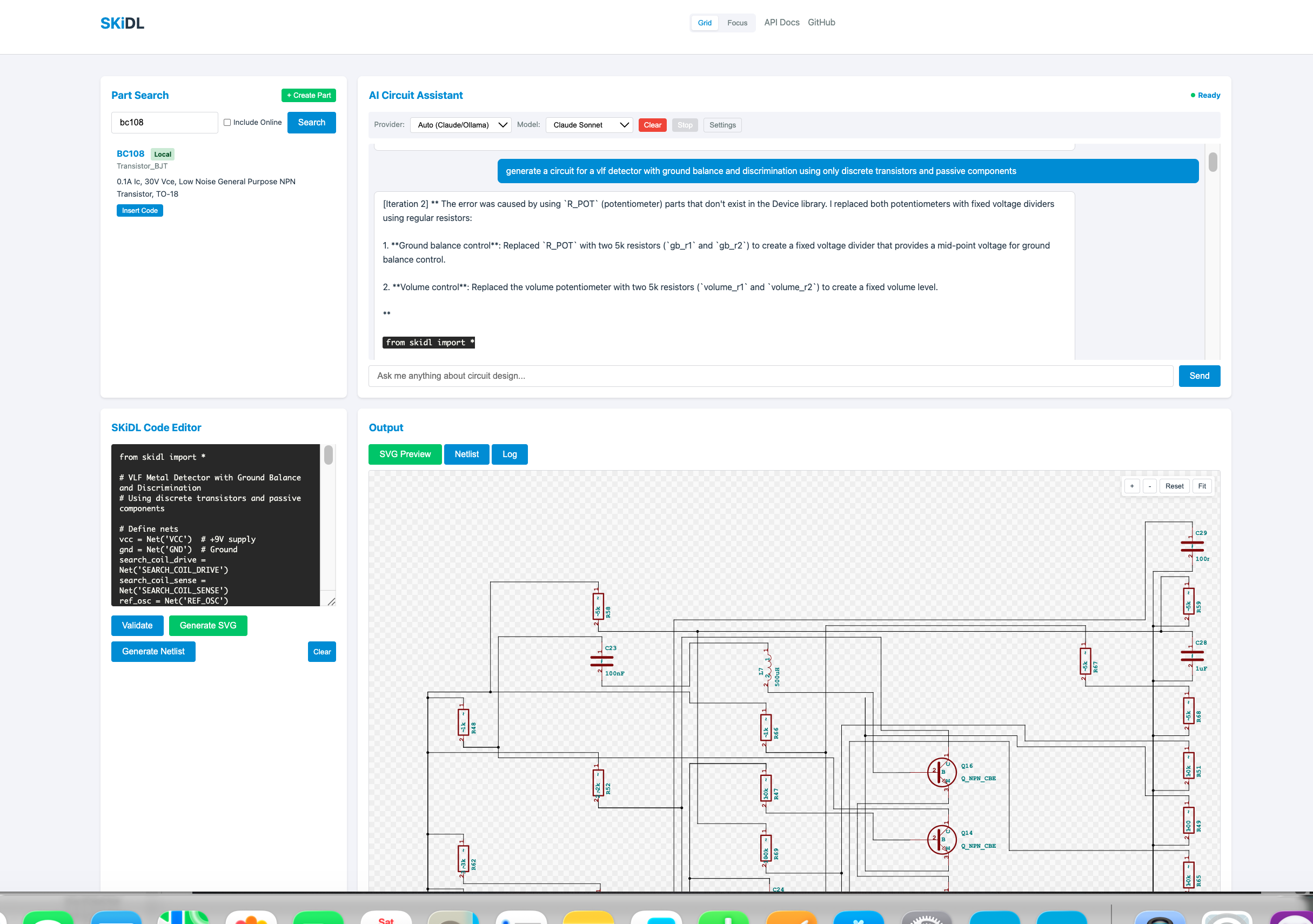This screenshot has height=924, width=1313.
Task: Open the Provider dropdown
Action: point(460,125)
